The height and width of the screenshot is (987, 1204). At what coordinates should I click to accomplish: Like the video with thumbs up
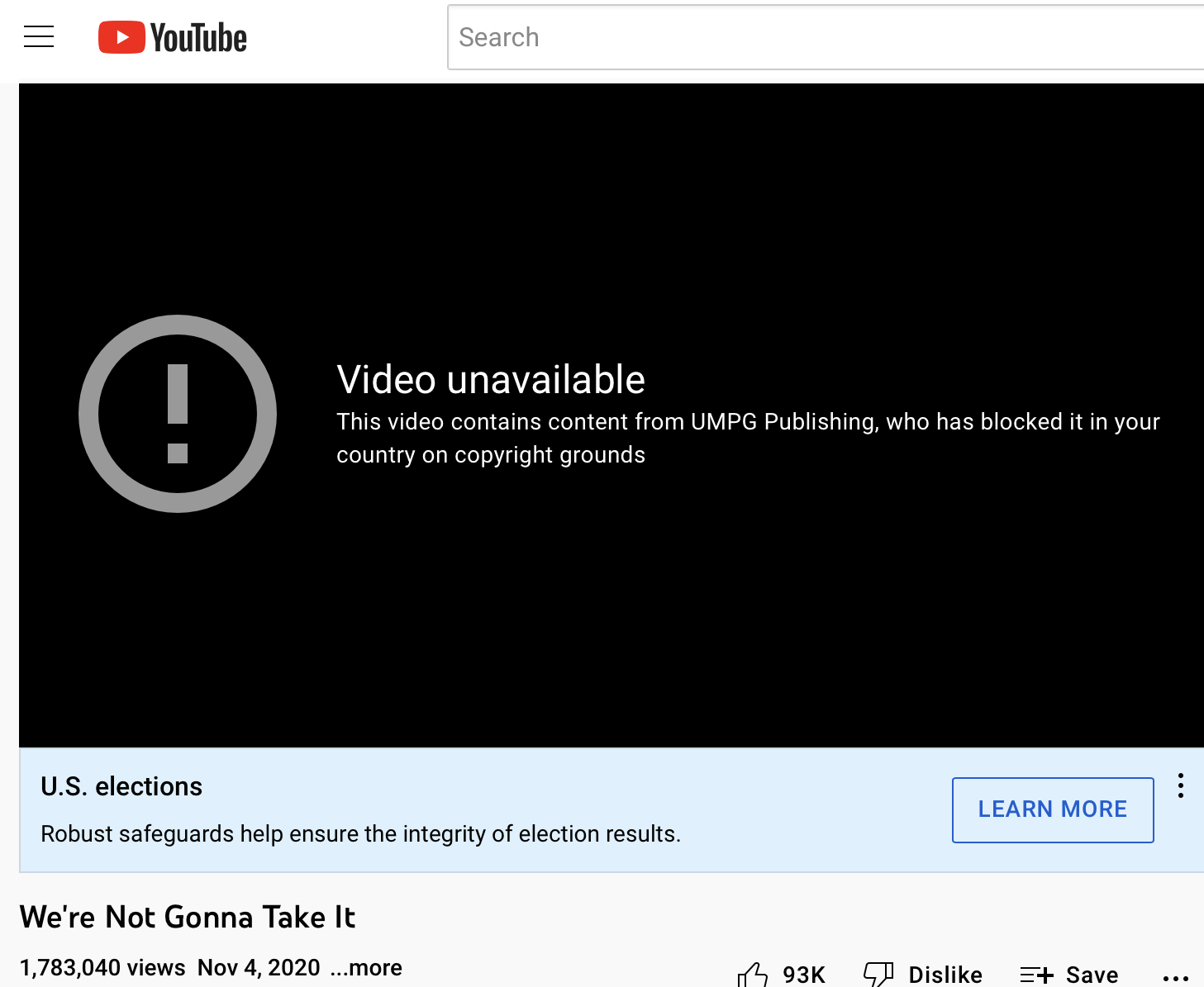[782, 975]
